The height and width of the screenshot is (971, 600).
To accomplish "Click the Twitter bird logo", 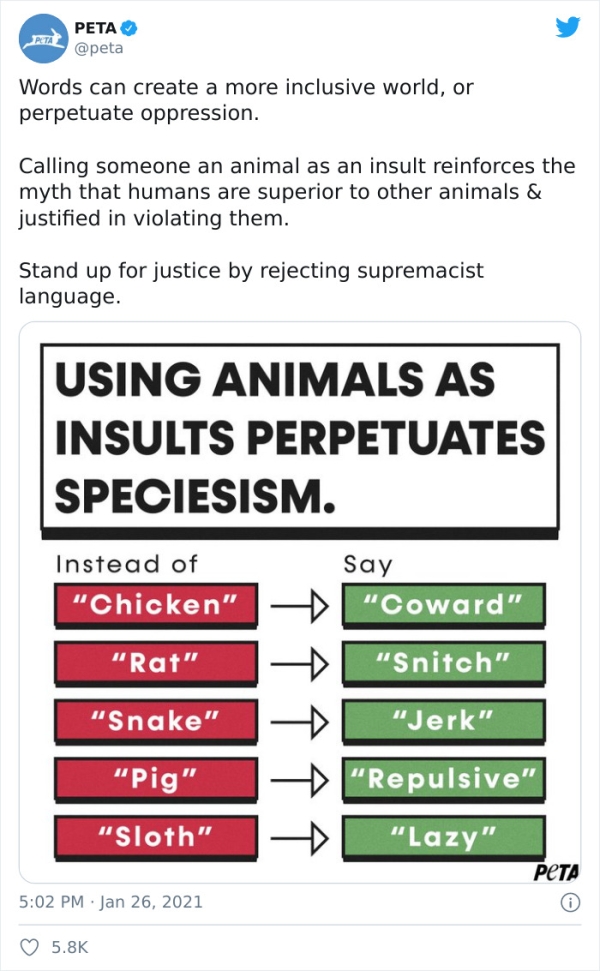I will [568, 28].
